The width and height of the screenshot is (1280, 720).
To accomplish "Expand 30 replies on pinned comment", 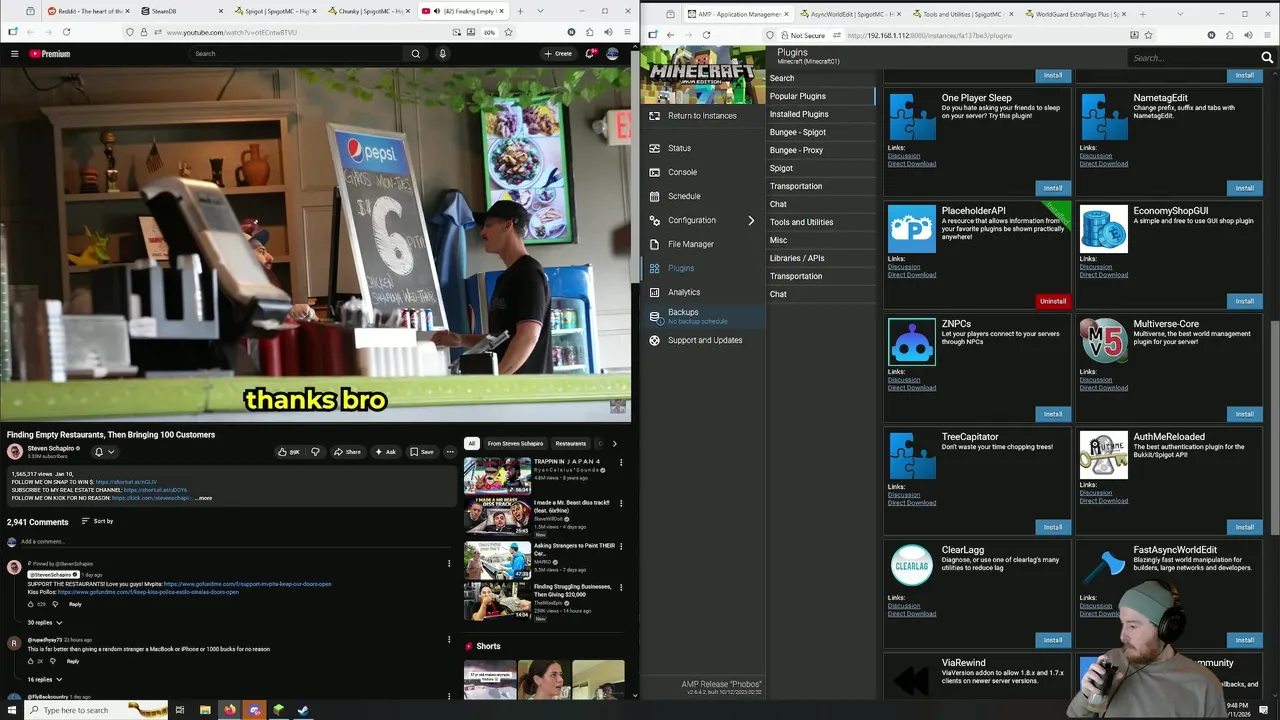I will click(45, 622).
